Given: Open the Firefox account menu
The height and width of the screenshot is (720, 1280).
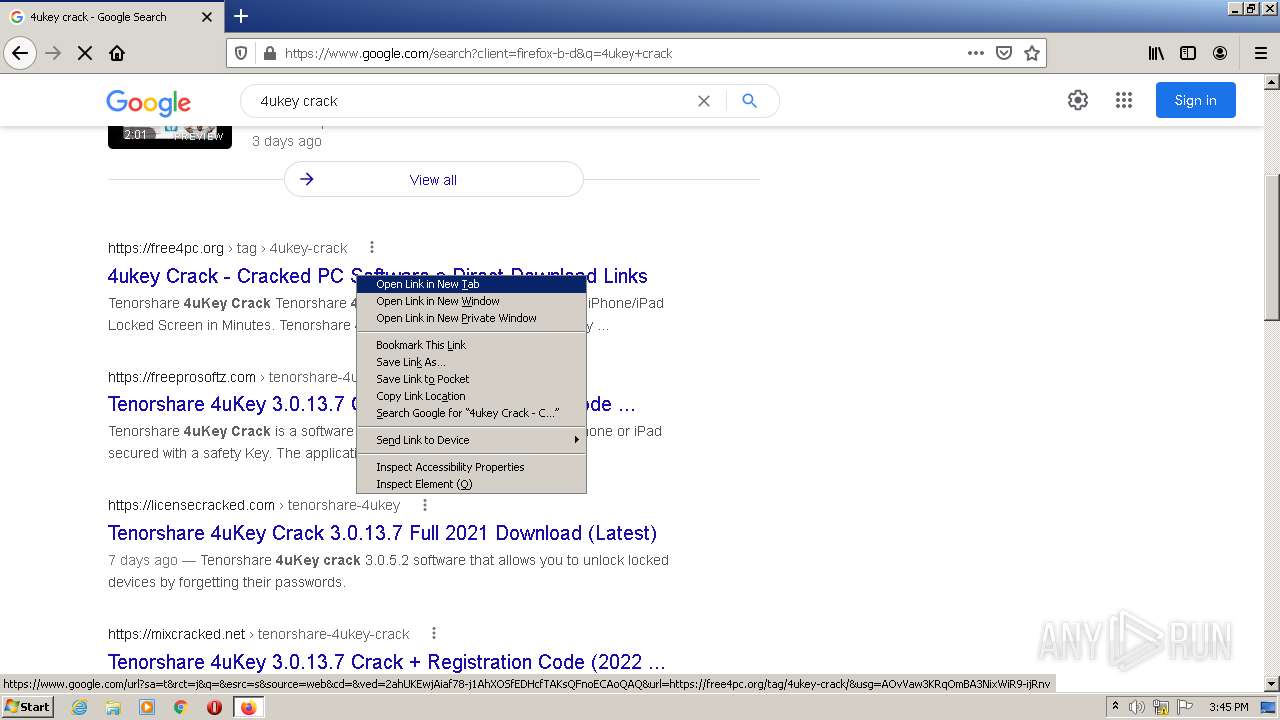Looking at the screenshot, I should pos(1220,53).
